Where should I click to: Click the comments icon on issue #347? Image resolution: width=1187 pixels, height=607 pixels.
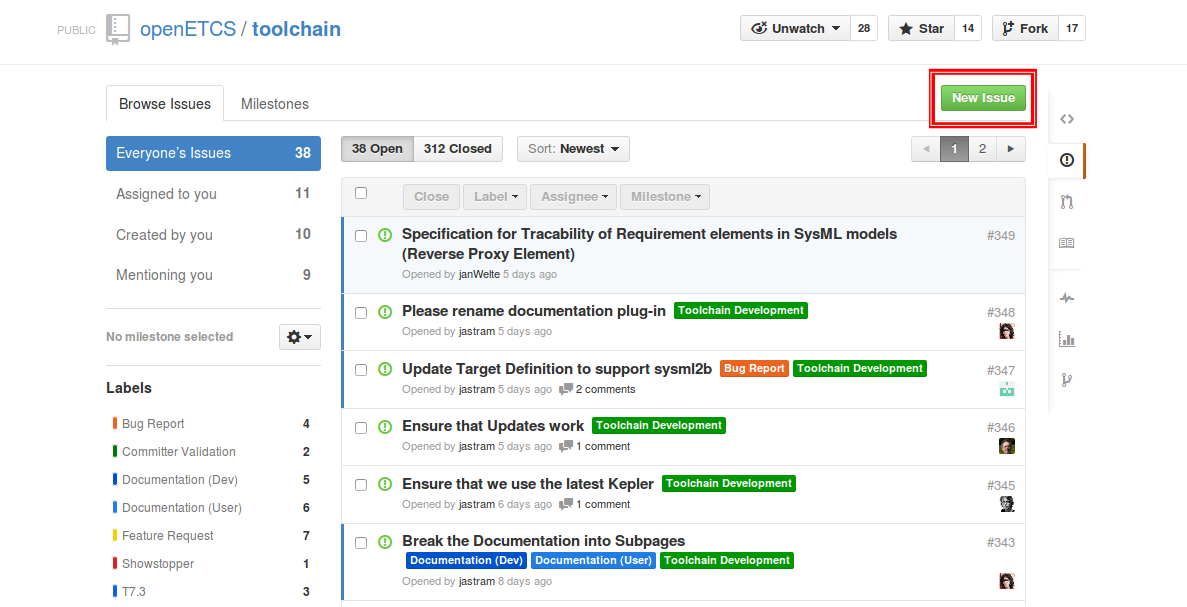tap(565, 389)
